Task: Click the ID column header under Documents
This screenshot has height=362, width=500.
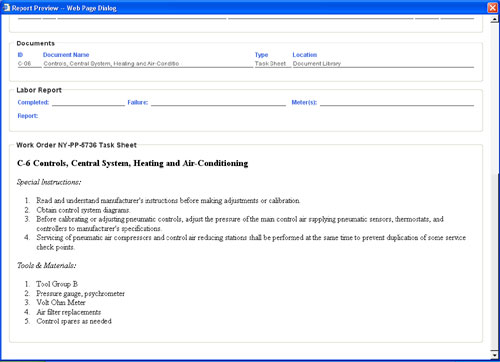Action: 20,55
